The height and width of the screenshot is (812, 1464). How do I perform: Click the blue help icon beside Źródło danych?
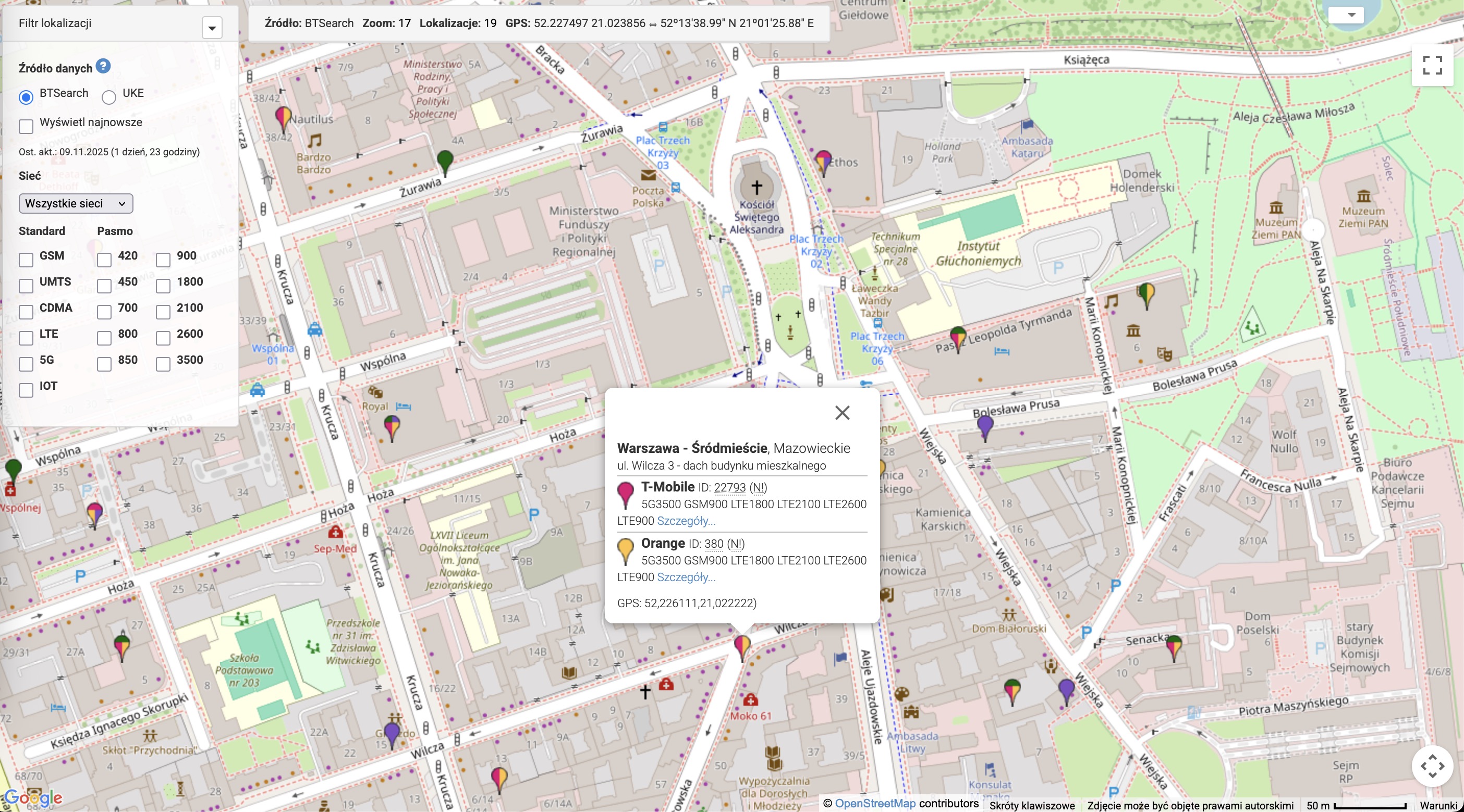(103, 67)
